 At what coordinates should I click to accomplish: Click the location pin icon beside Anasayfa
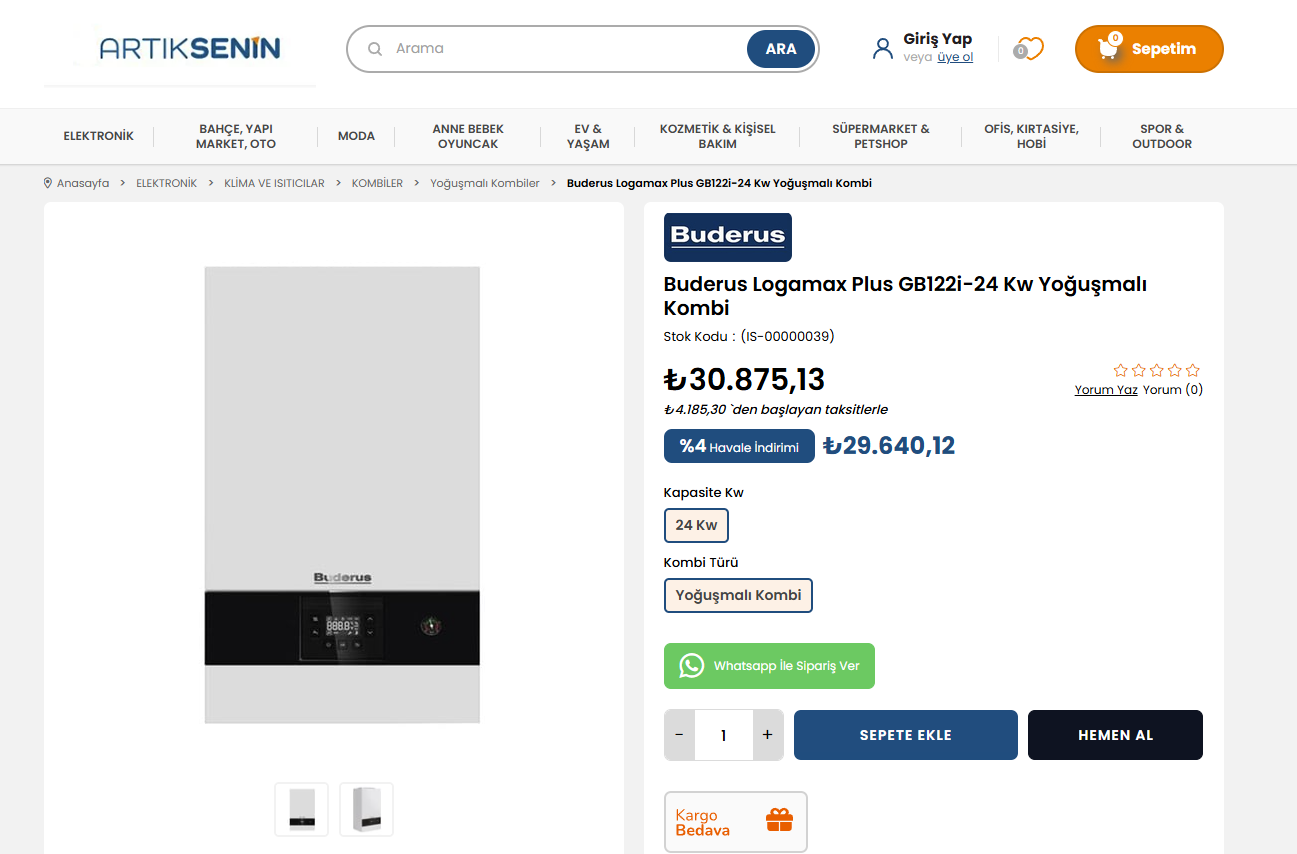(48, 183)
